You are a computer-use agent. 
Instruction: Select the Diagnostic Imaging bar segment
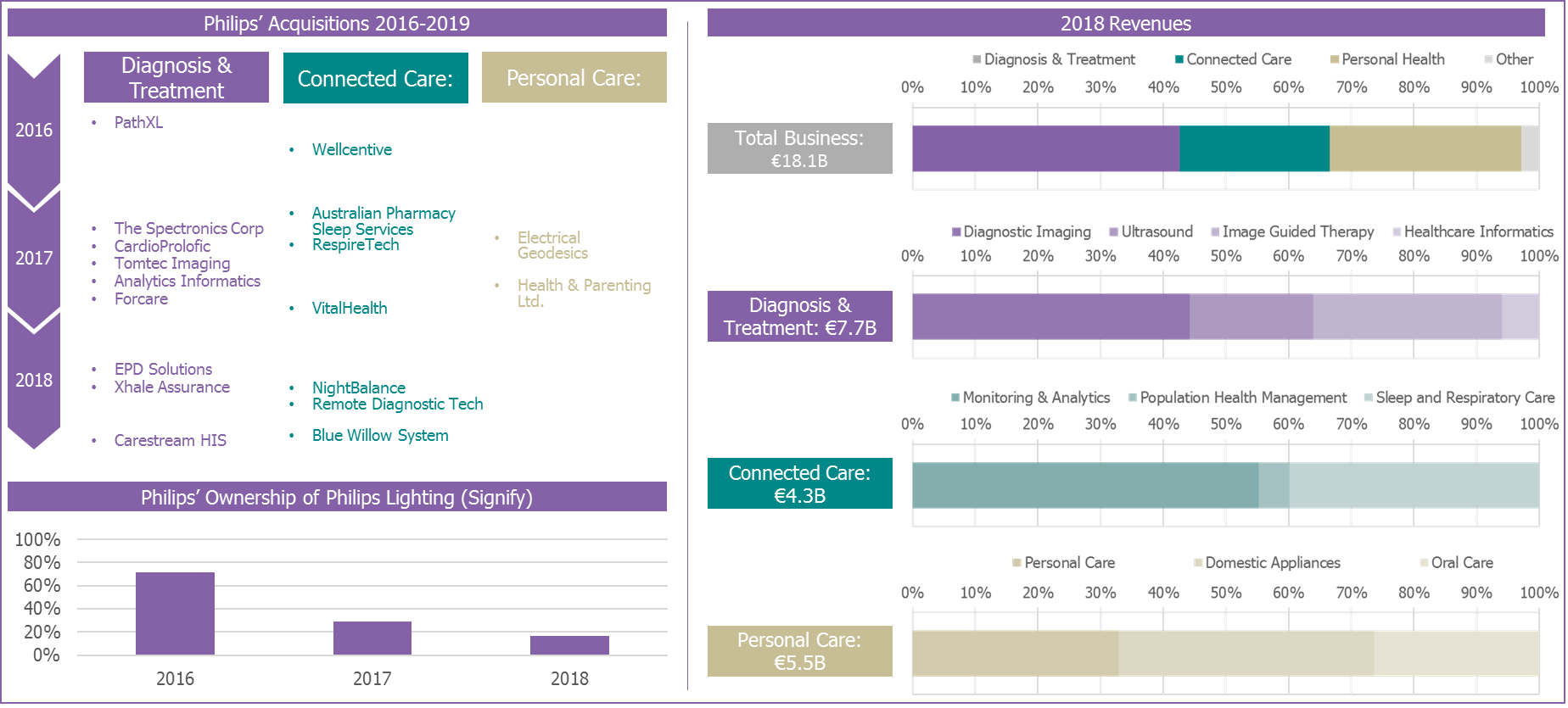tap(1051, 316)
